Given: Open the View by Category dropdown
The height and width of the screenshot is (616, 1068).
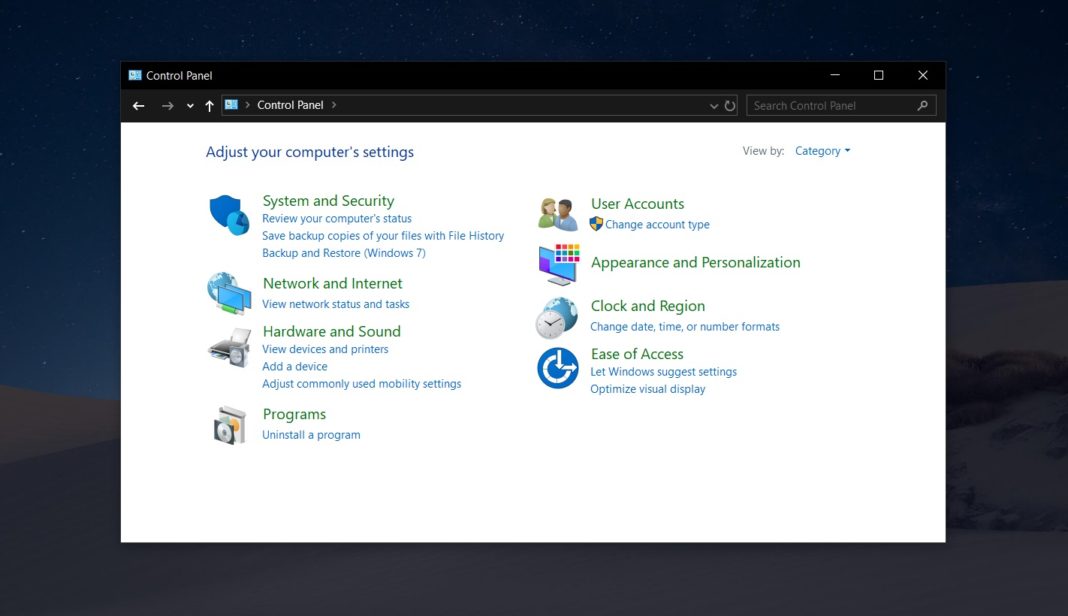Looking at the screenshot, I should 822,150.
